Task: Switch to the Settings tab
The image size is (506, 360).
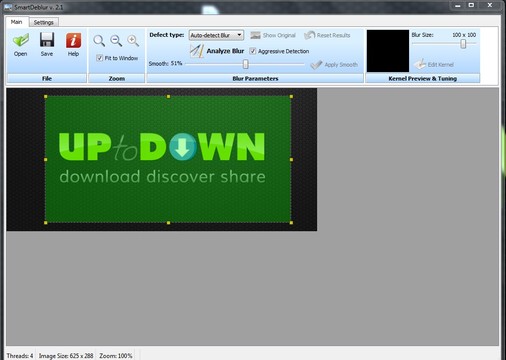Action: [44, 22]
